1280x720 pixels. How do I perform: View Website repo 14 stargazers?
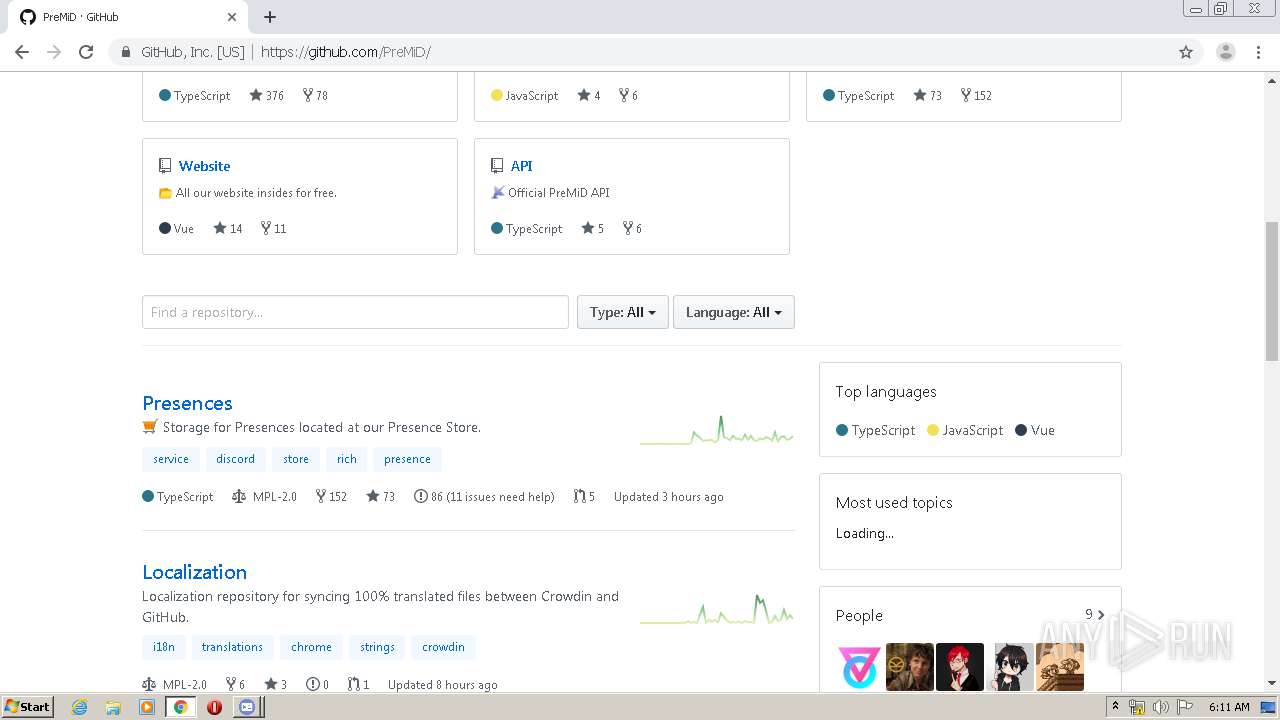click(x=228, y=228)
